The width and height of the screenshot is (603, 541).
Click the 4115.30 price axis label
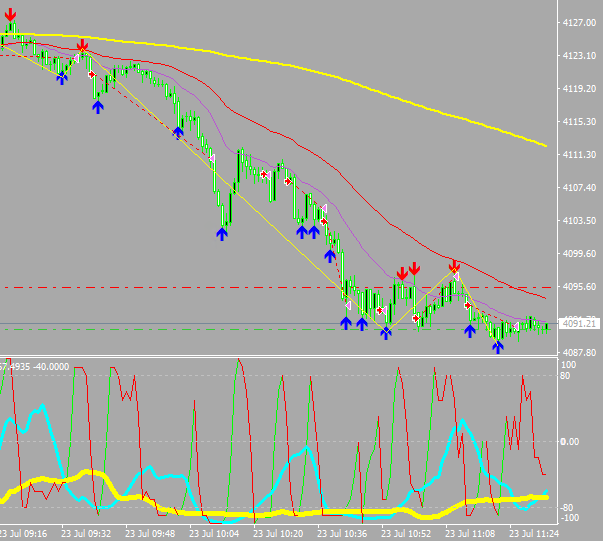[x=579, y=122]
